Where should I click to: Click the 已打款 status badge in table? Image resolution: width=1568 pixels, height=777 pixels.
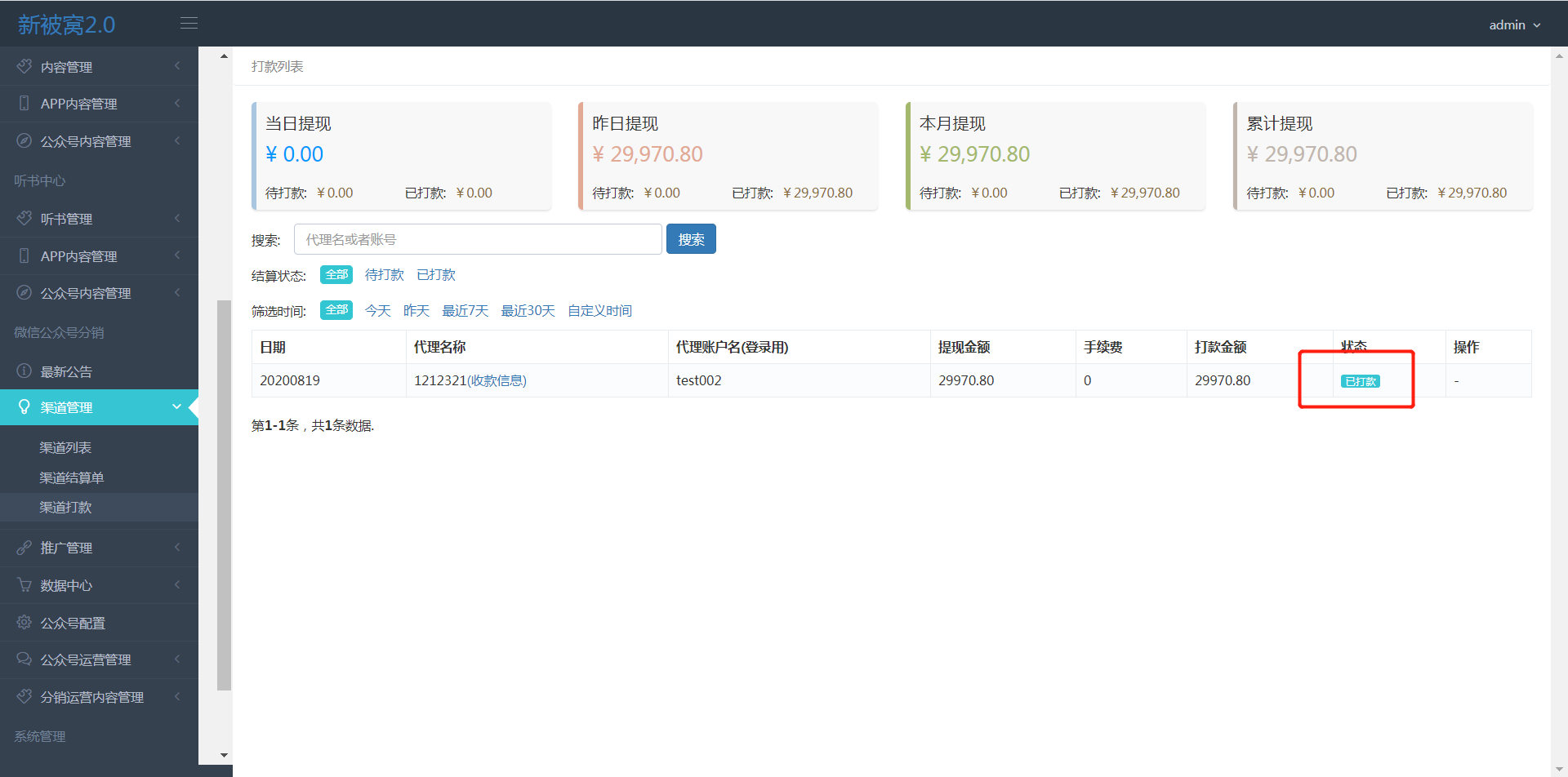(x=1361, y=381)
